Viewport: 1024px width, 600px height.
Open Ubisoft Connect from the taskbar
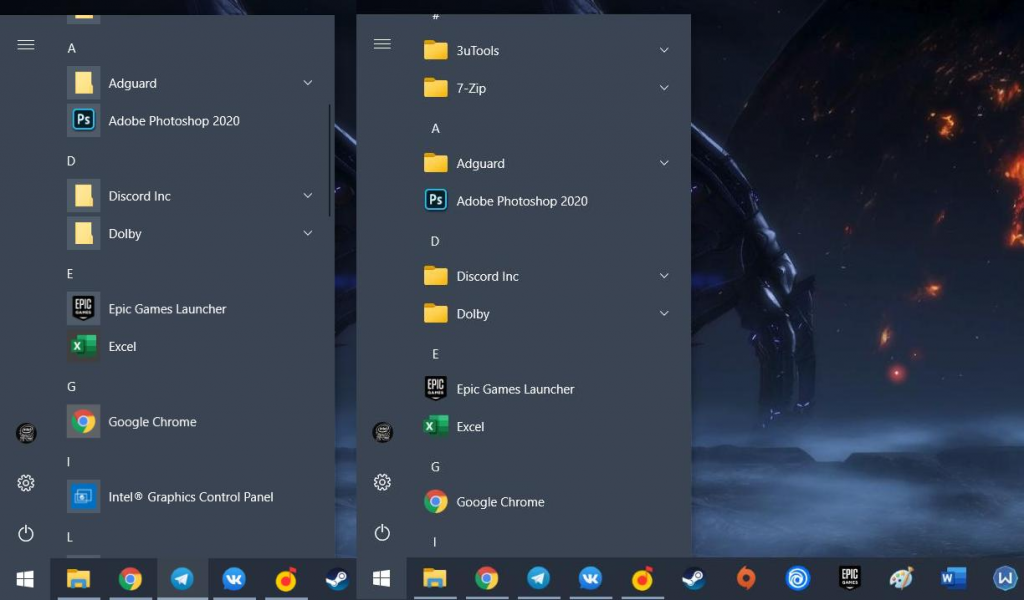798,578
